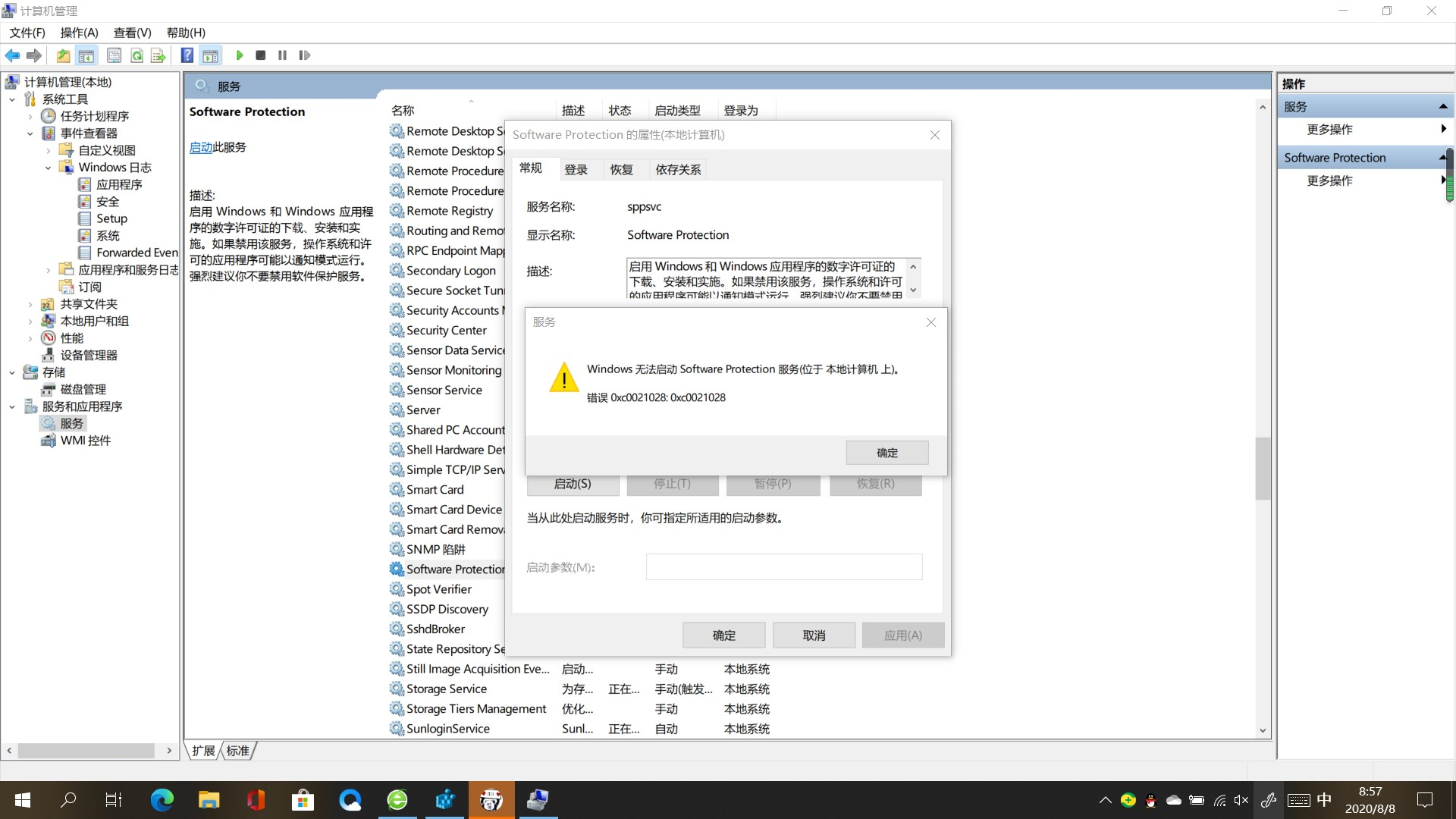The image size is (1456, 819).
Task: Open File Explorer from taskbar
Action: tap(209, 800)
